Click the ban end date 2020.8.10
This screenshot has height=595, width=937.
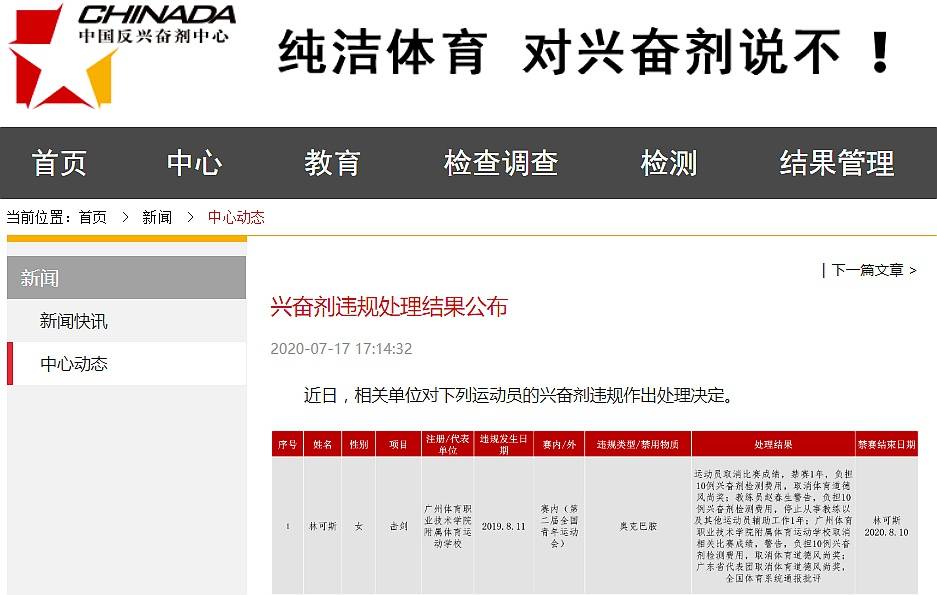pos(886,532)
